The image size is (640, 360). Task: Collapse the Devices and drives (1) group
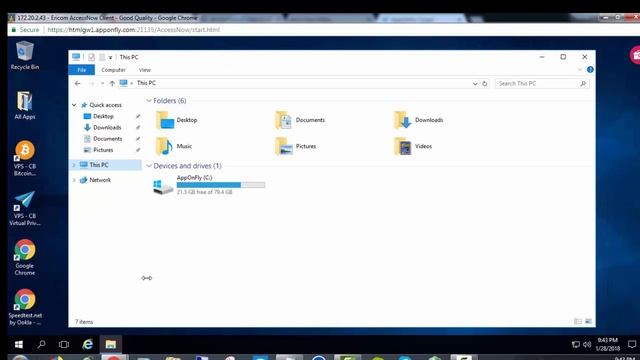coord(149,166)
